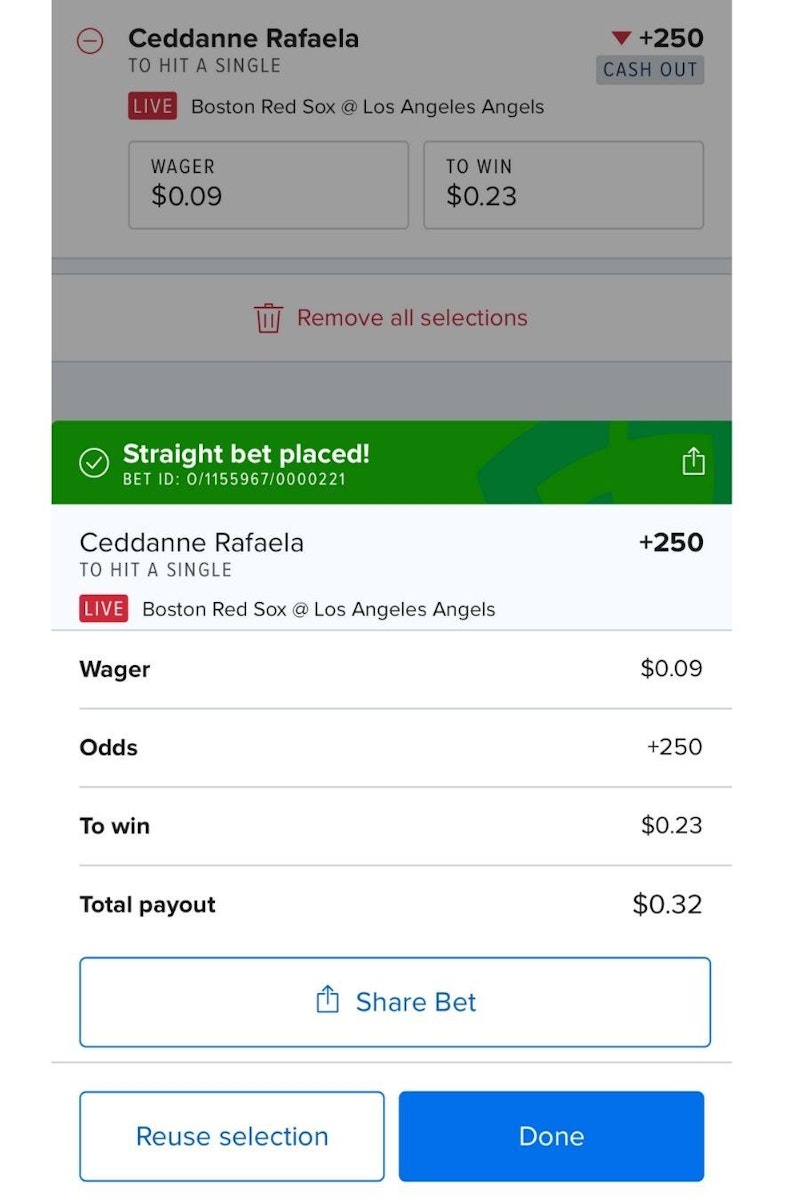800x1200 pixels.
Task: Select the +250 odds in the receipt header
Action: [670, 543]
